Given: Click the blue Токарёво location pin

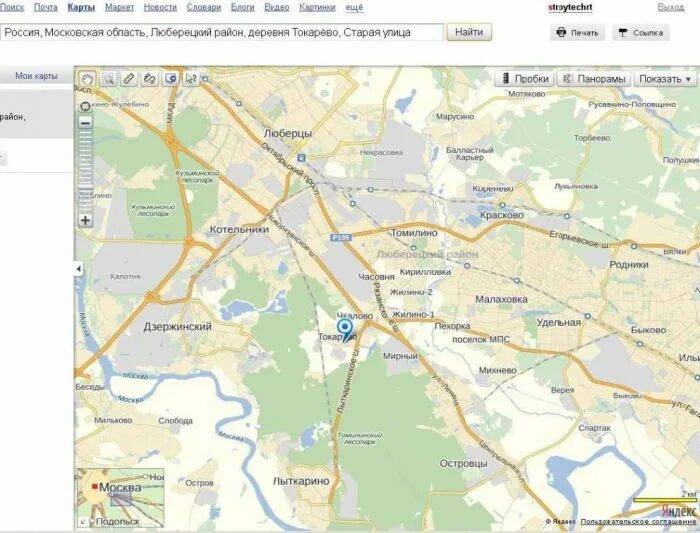Looking at the screenshot, I should (x=345, y=330).
